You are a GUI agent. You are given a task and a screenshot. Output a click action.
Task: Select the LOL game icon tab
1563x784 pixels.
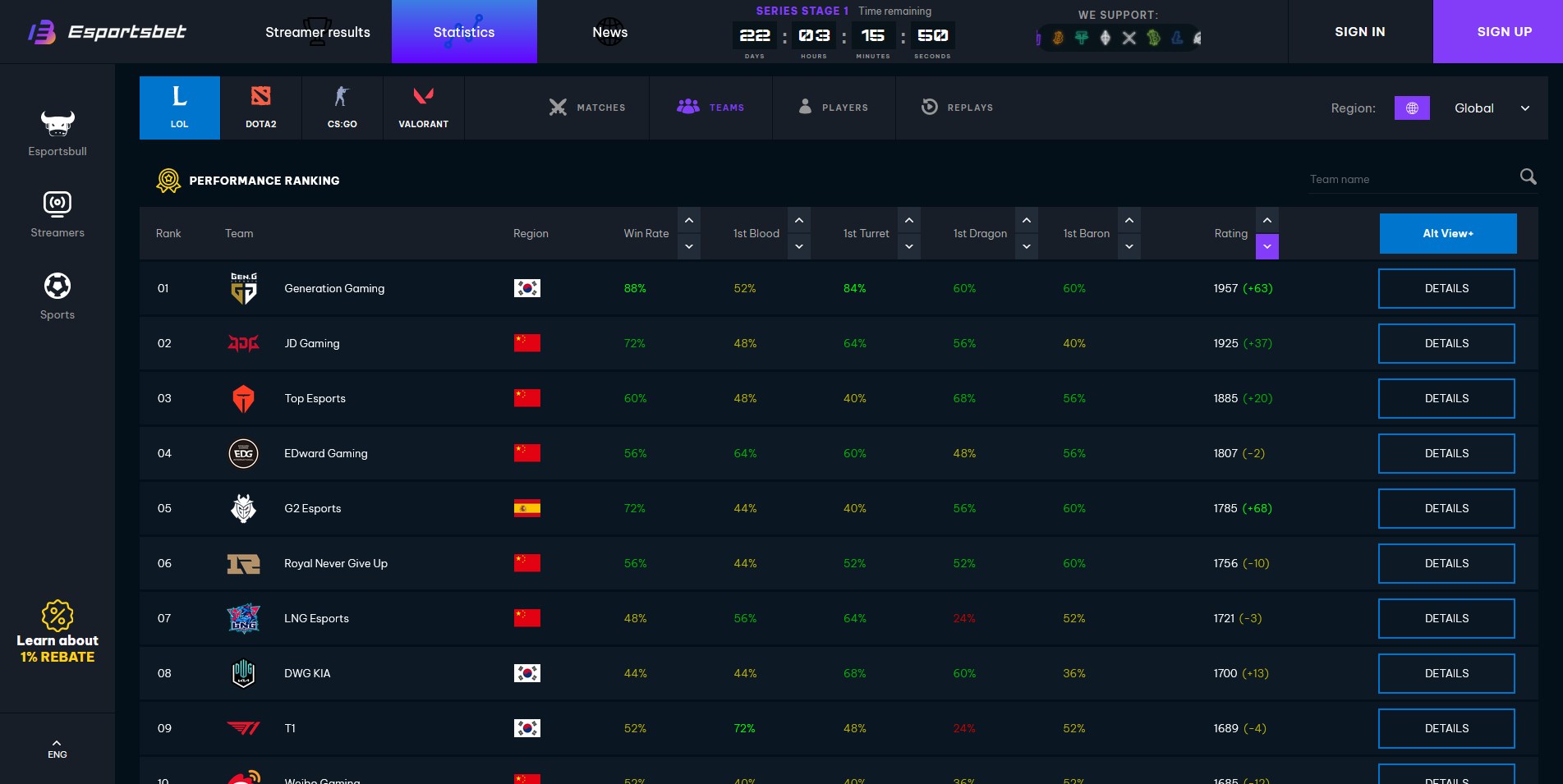(179, 107)
